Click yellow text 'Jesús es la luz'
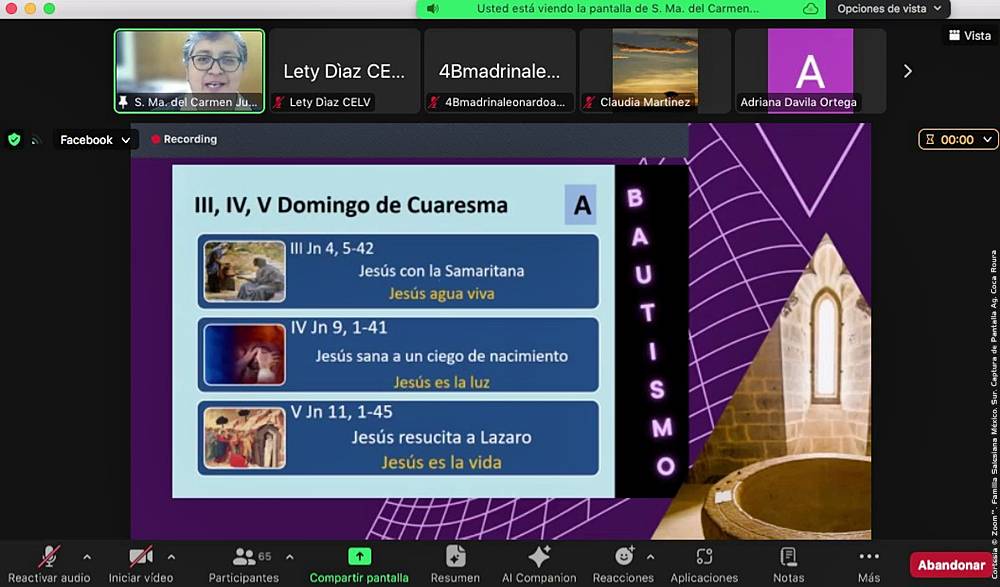Image resolution: width=1000 pixels, height=587 pixels. click(441, 382)
